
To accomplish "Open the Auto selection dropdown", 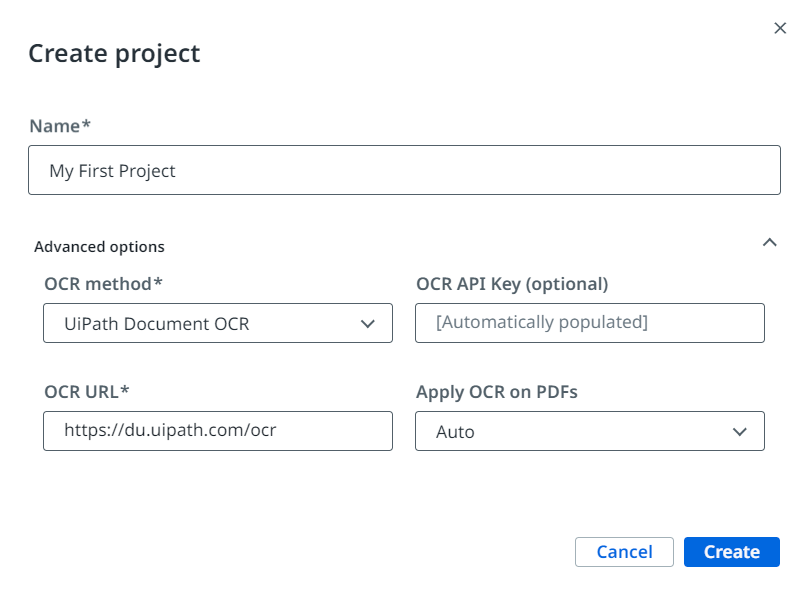I will click(x=589, y=432).
